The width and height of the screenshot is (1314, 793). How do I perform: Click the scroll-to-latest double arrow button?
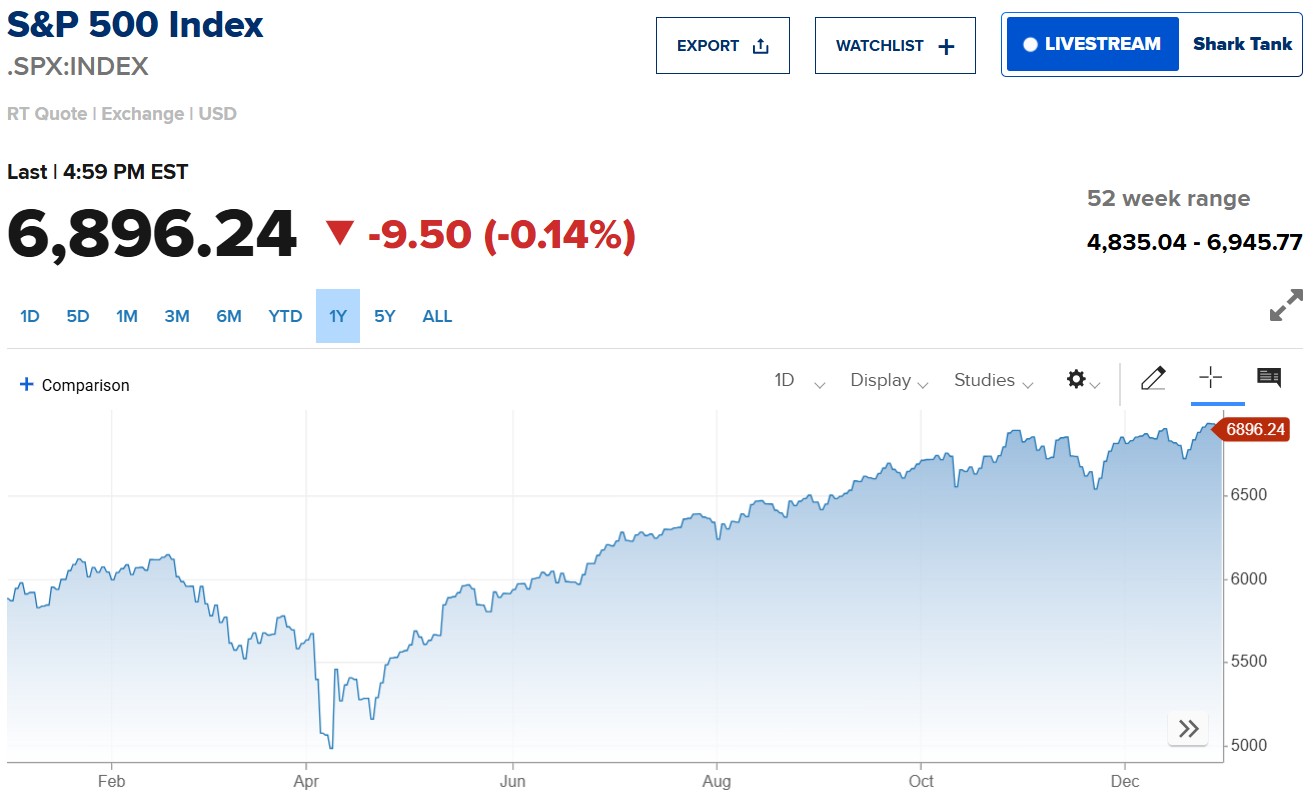point(1188,729)
